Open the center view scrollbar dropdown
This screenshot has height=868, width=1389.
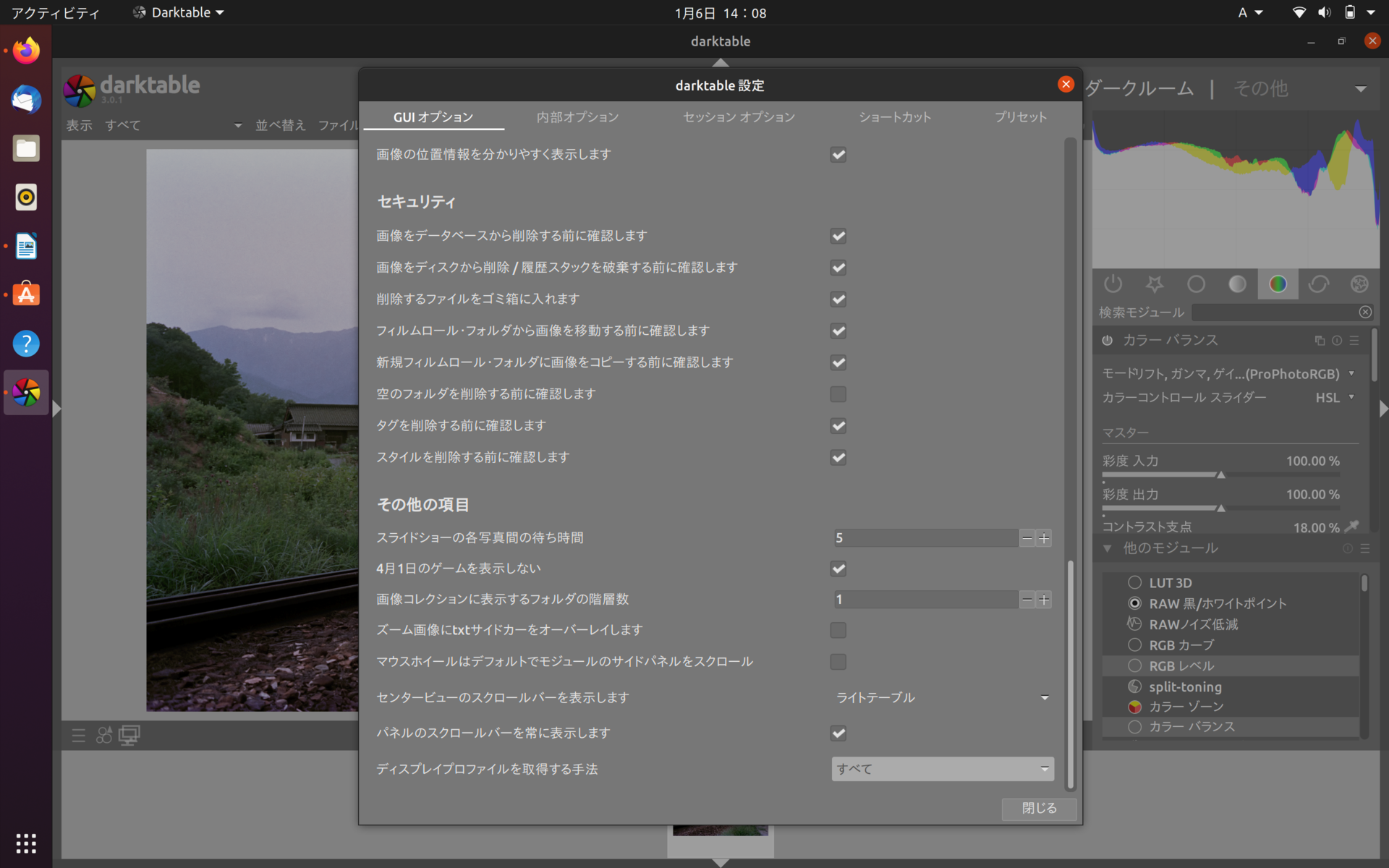click(942, 697)
